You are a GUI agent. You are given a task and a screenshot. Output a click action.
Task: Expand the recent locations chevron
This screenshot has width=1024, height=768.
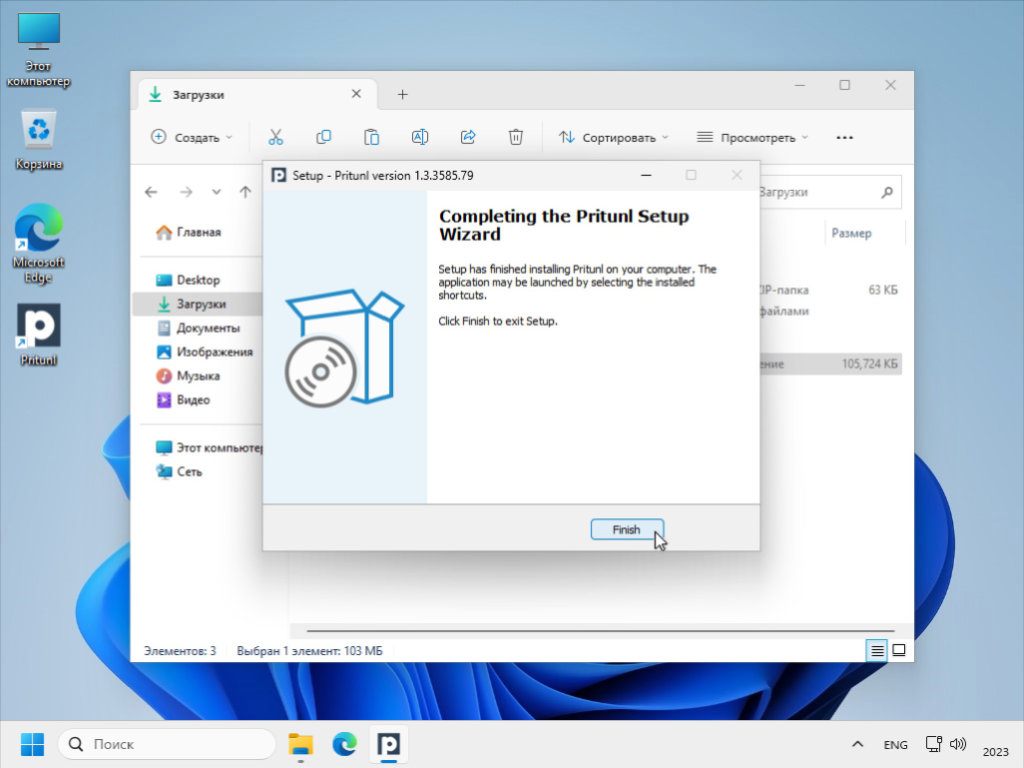(x=216, y=192)
